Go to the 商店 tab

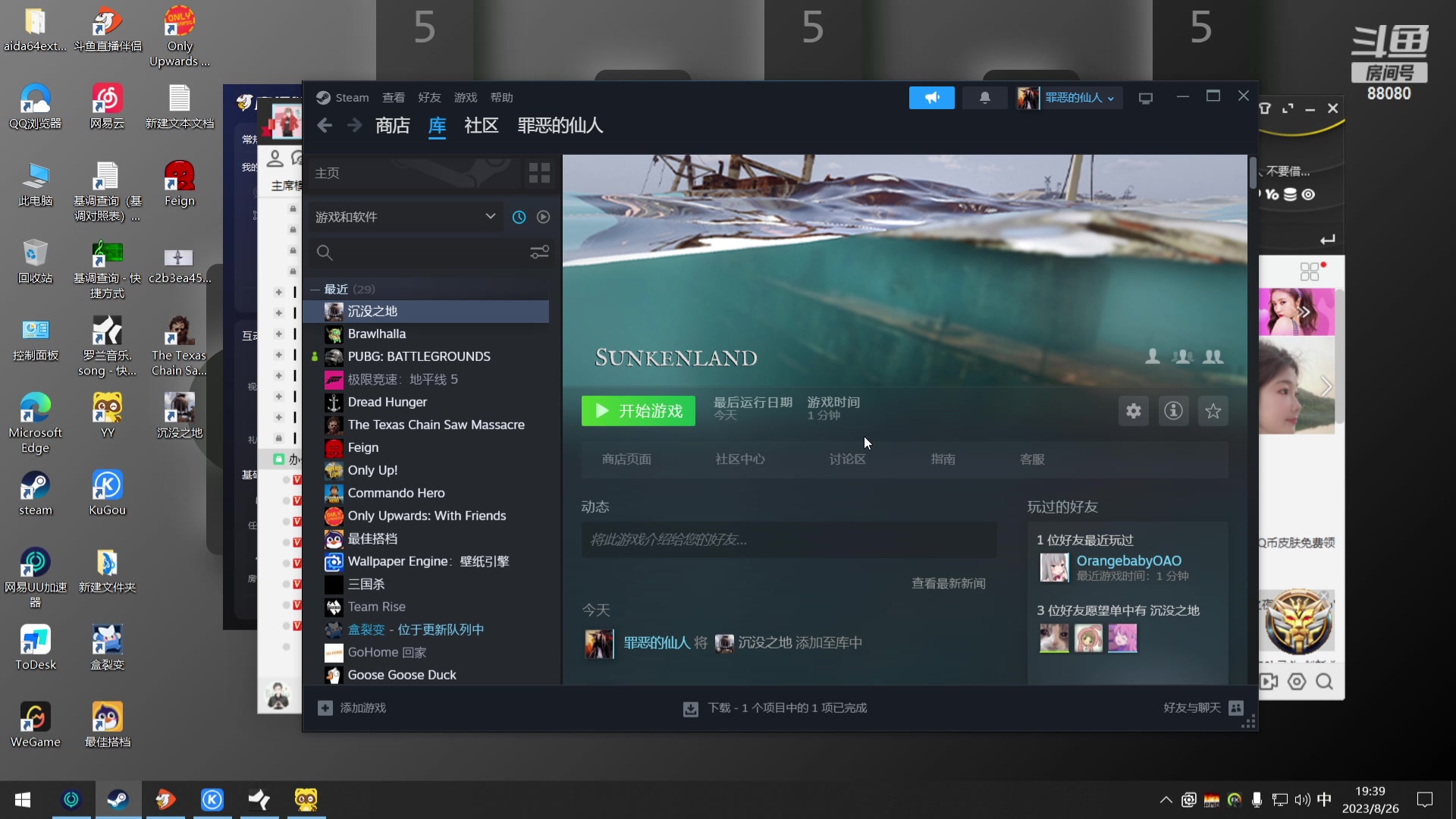click(392, 126)
